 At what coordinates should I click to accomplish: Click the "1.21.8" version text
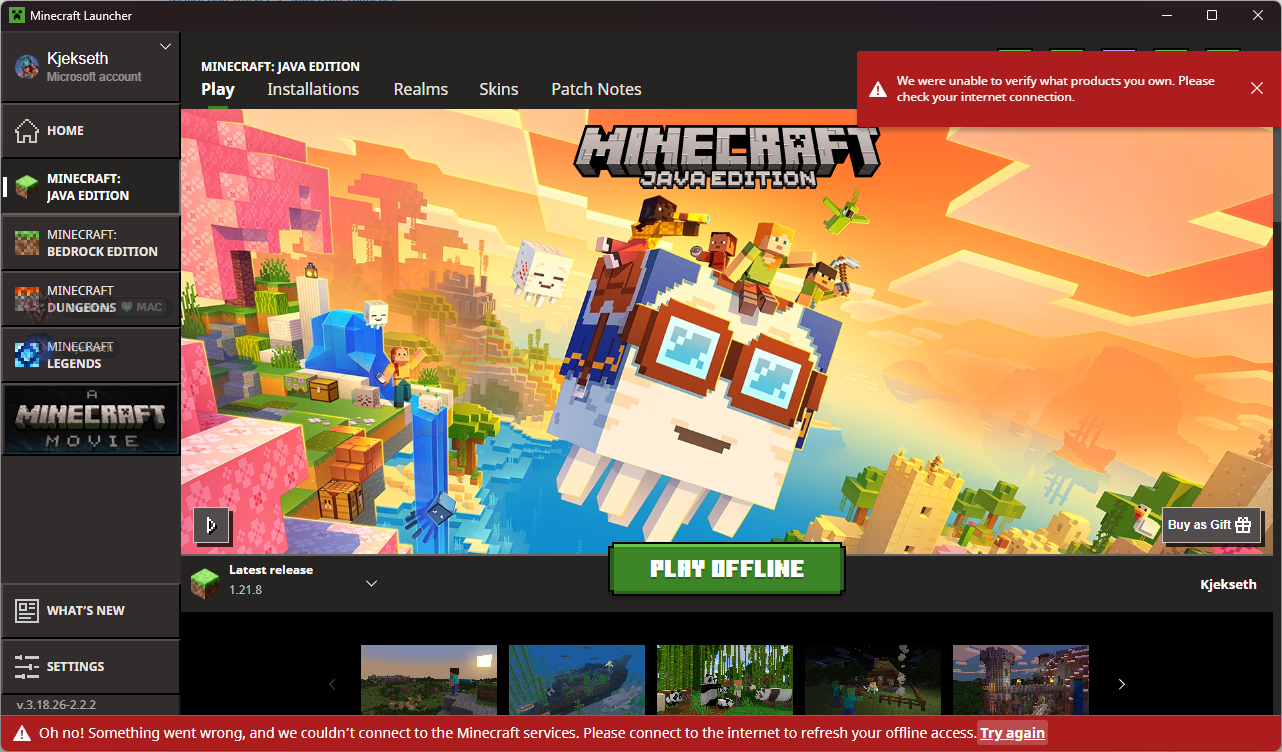coord(245,590)
